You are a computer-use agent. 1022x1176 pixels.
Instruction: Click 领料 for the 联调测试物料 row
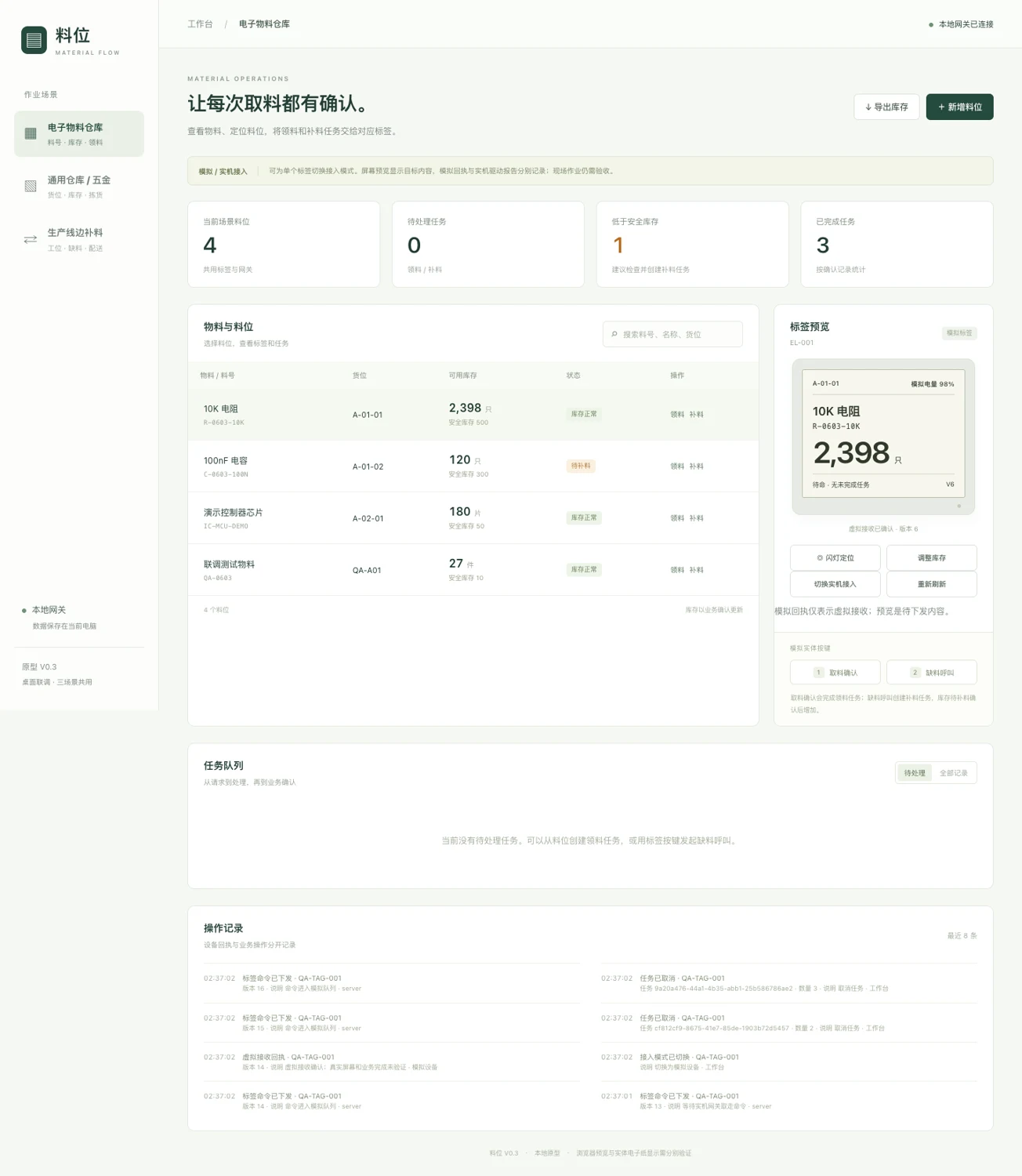(x=677, y=570)
